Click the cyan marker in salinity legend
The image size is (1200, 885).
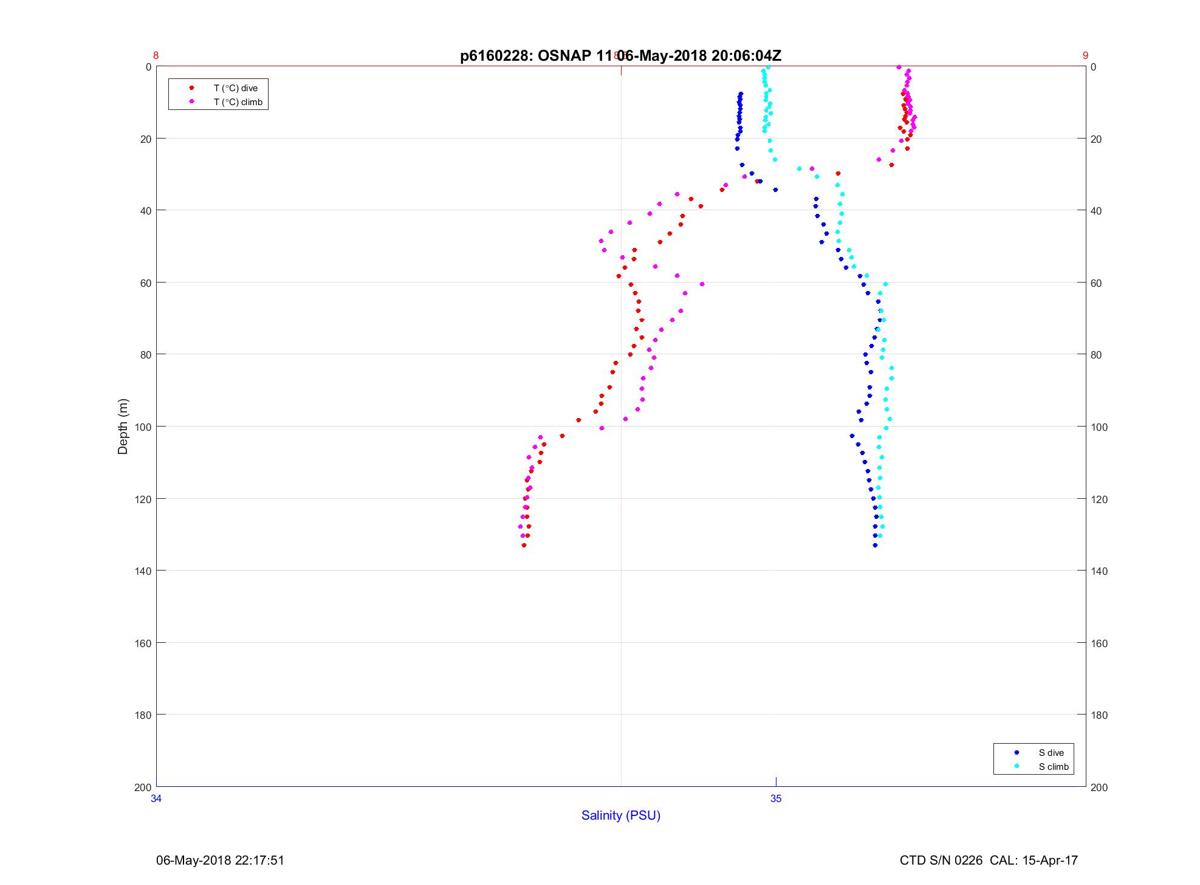click(x=1016, y=766)
